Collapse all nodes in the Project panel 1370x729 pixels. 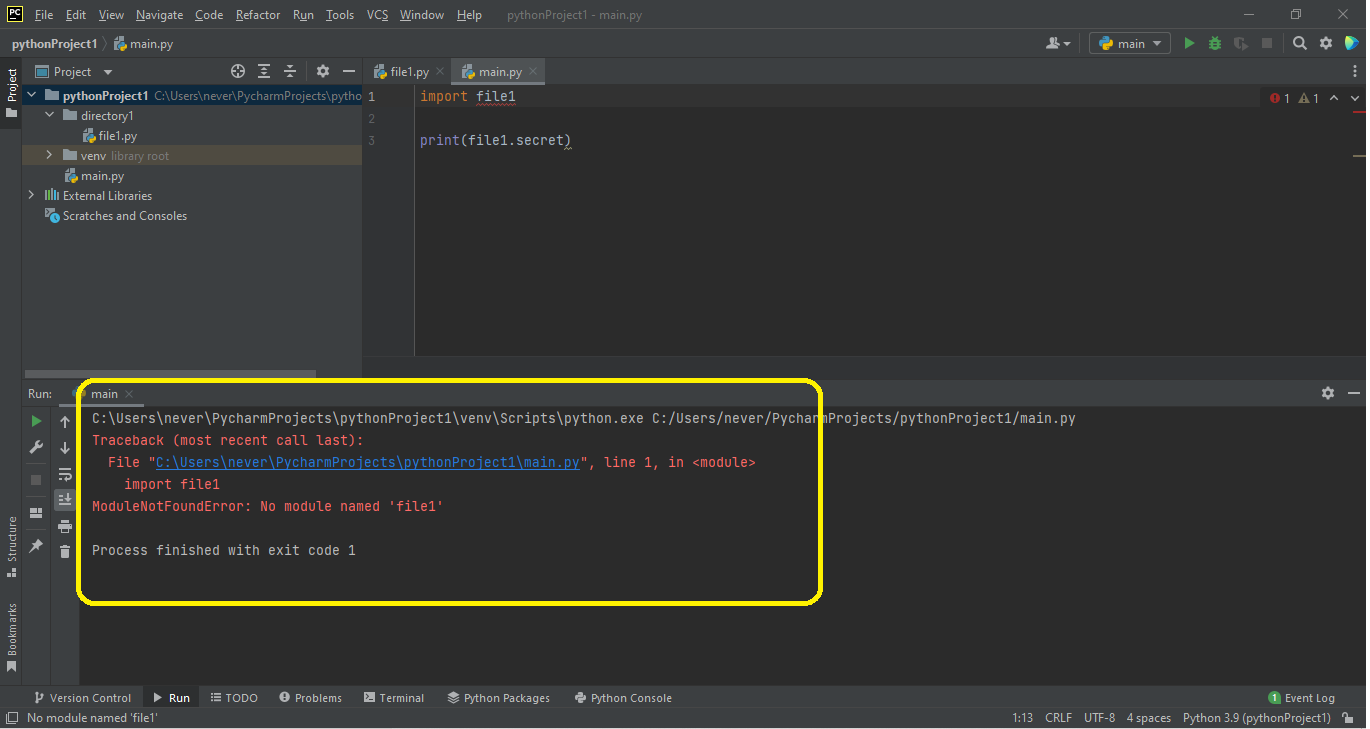(289, 71)
